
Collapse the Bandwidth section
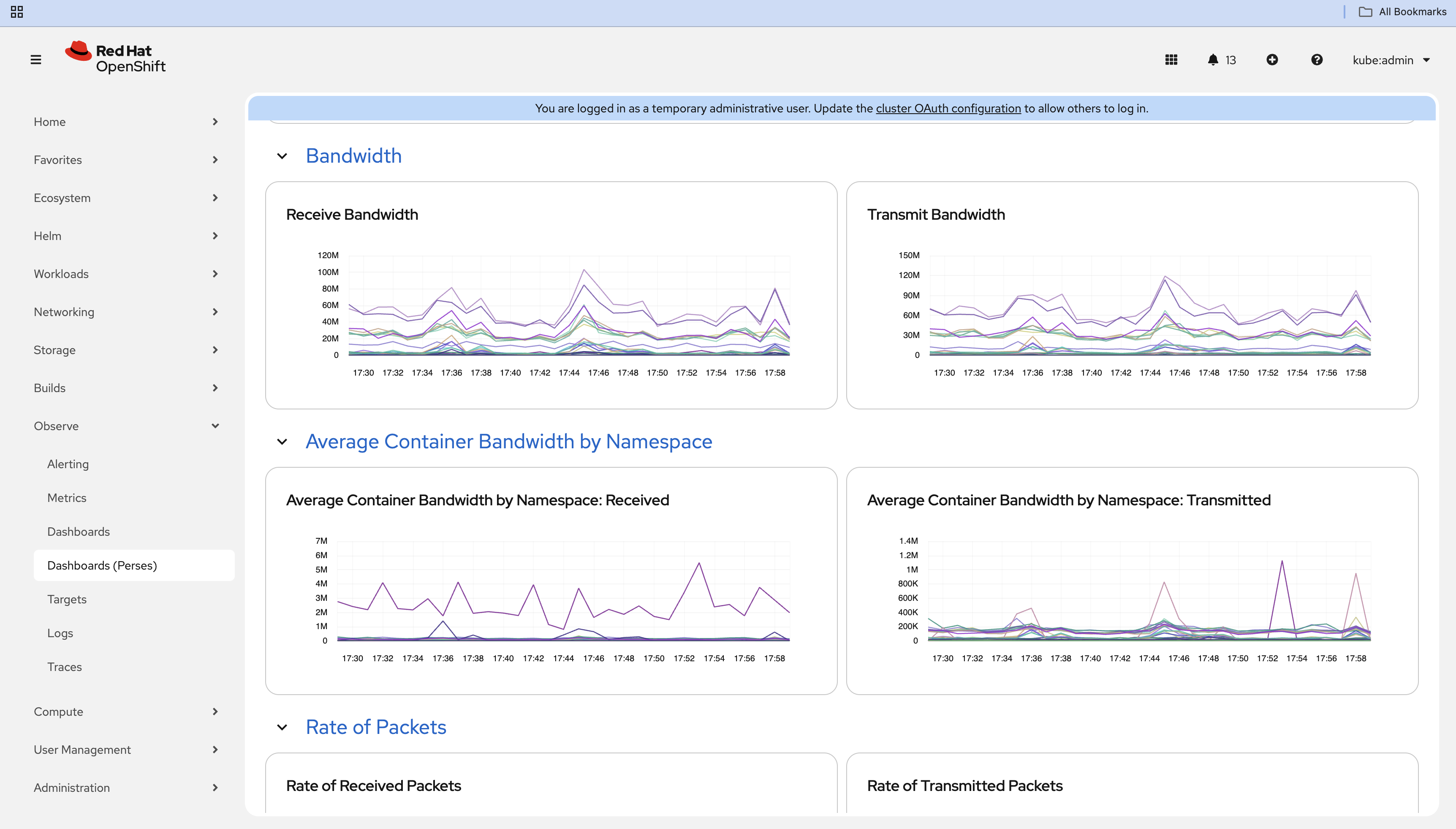(282, 156)
